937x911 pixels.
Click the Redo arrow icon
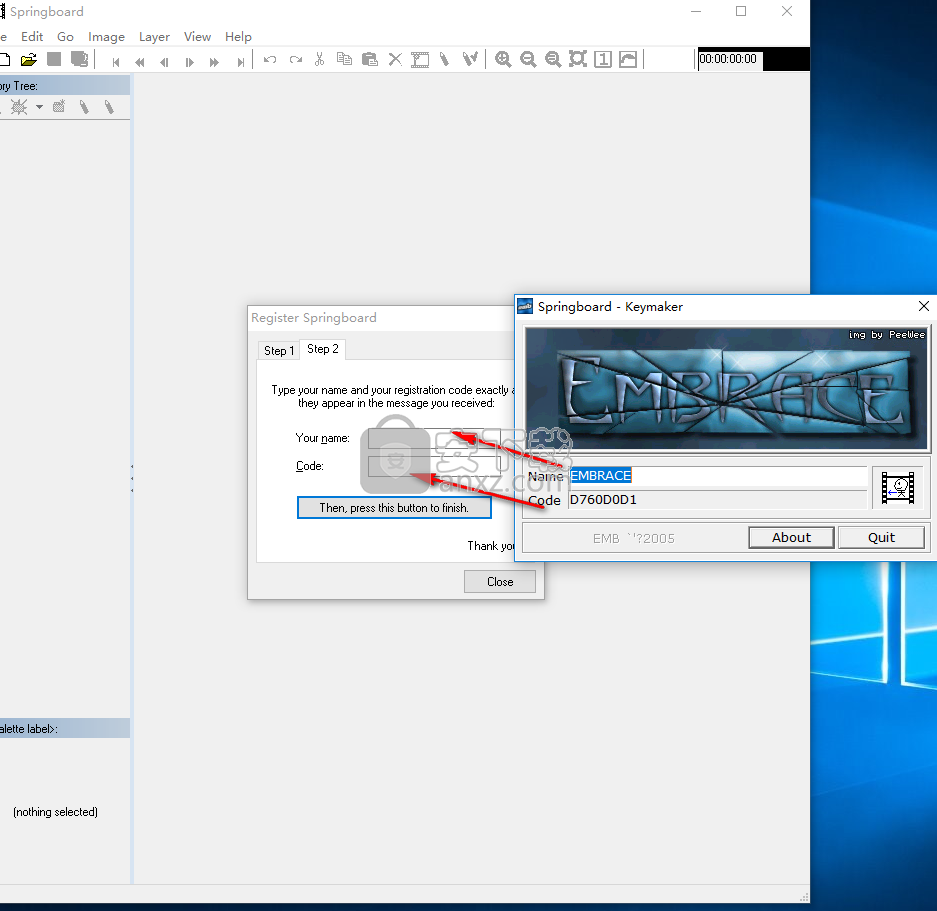(296, 59)
